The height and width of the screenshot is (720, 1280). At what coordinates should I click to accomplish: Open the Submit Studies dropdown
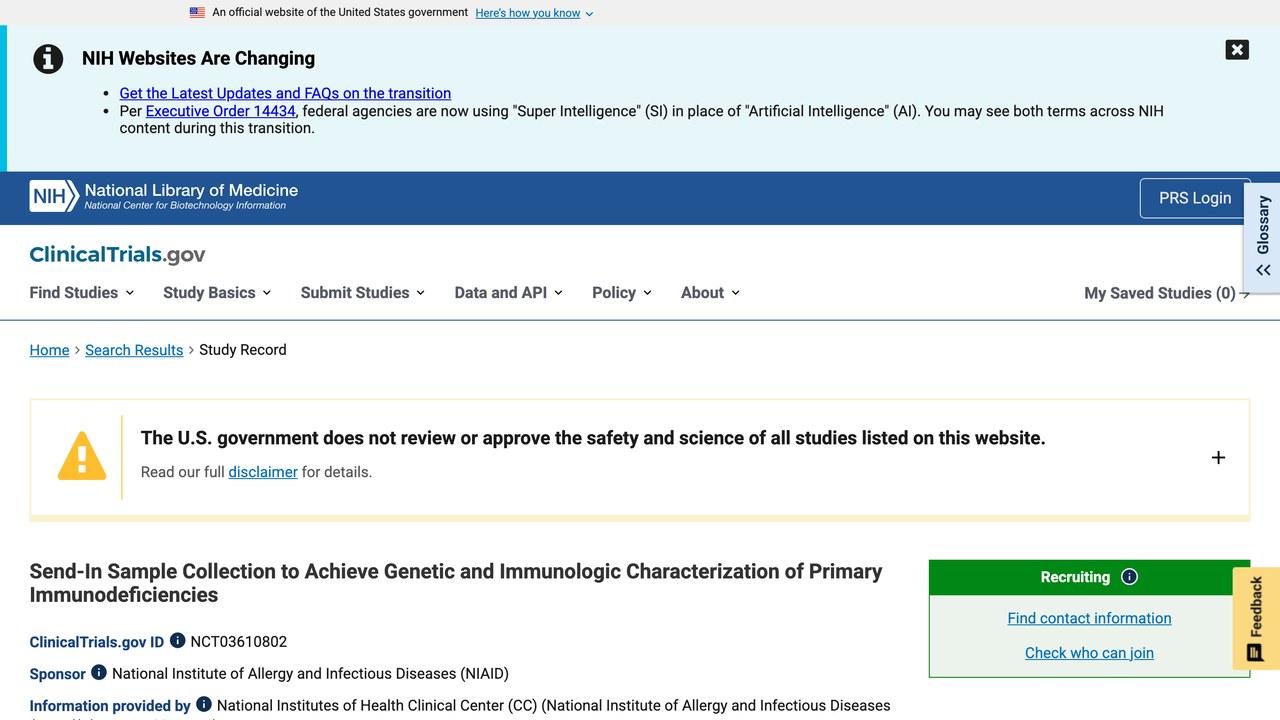363,292
